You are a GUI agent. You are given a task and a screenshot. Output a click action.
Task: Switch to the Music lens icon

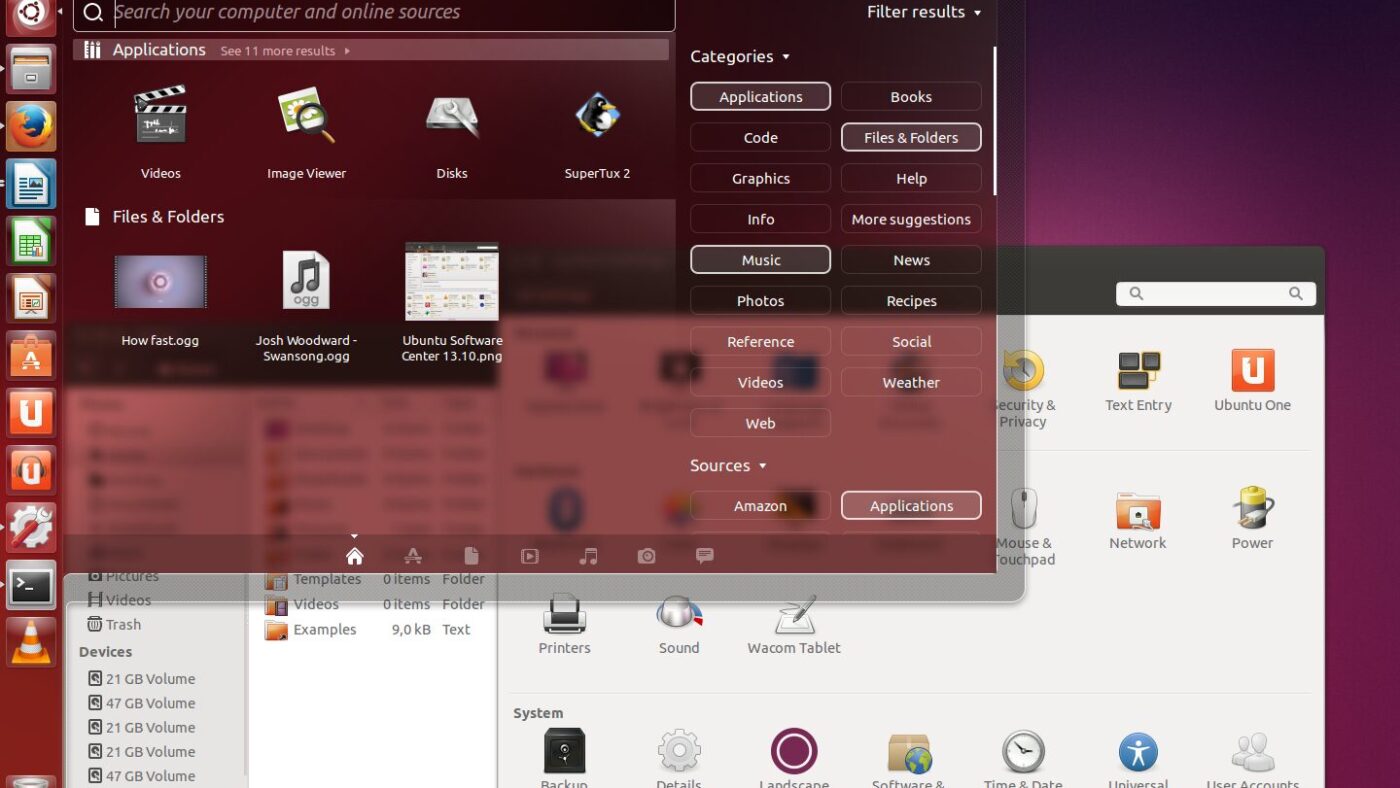click(588, 556)
